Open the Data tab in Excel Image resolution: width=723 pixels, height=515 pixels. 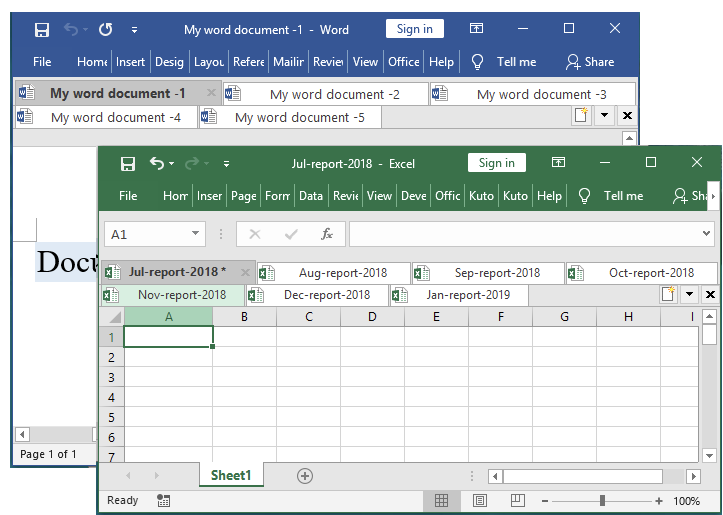[311, 195]
